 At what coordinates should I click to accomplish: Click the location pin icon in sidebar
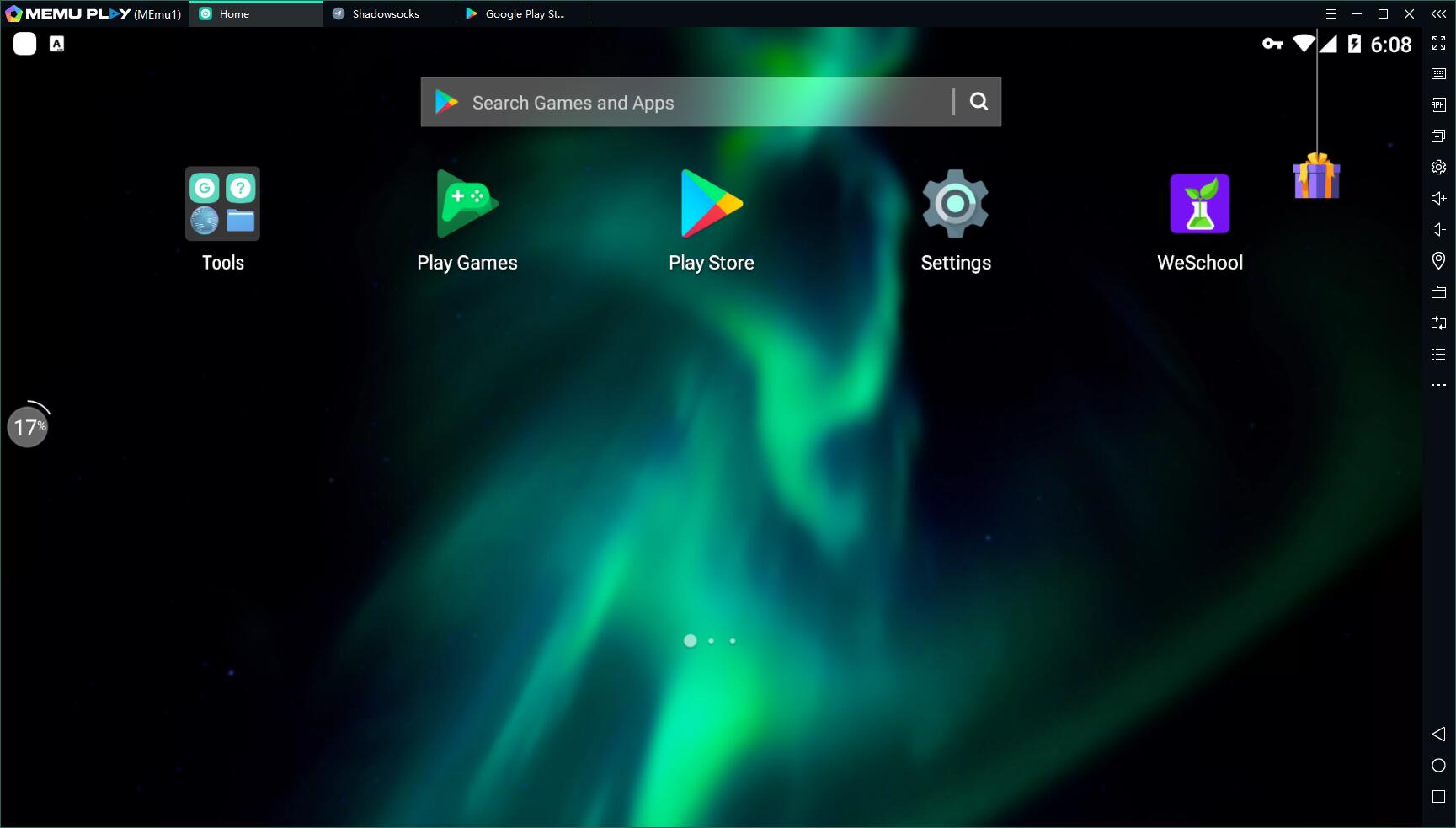point(1438,261)
